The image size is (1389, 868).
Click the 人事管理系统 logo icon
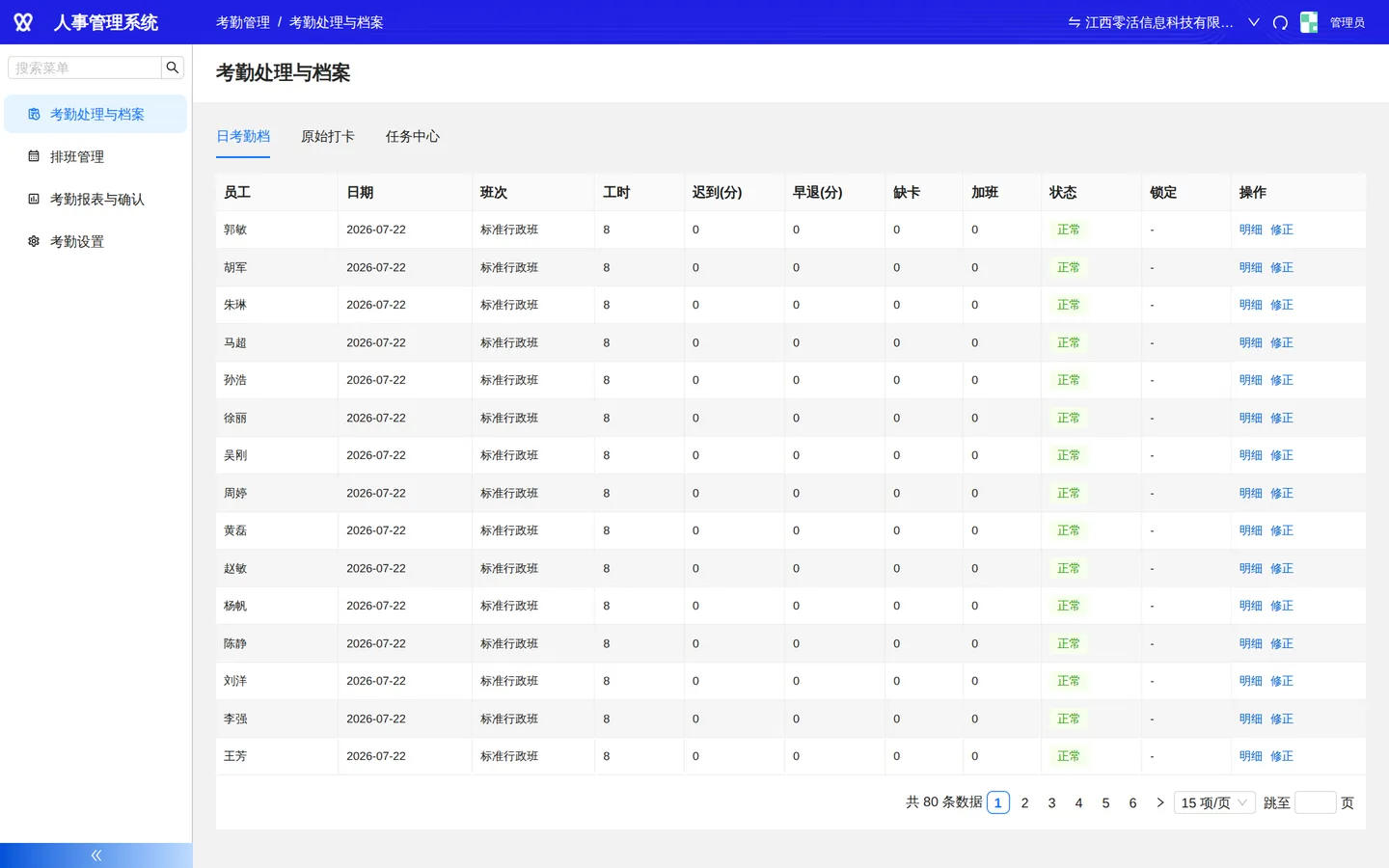[23, 22]
